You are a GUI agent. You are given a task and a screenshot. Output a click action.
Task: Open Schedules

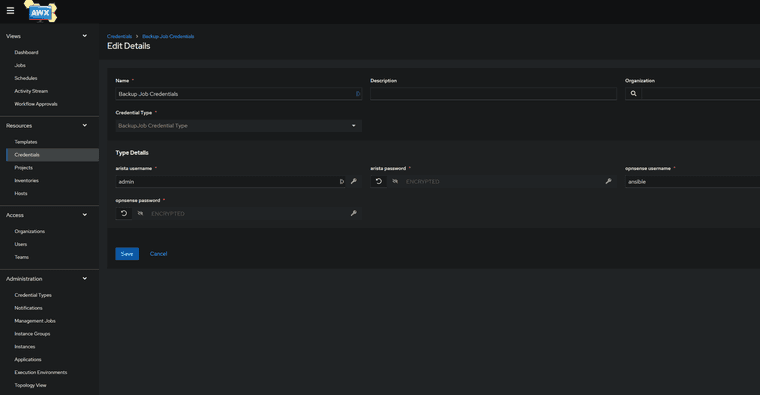(26, 78)
